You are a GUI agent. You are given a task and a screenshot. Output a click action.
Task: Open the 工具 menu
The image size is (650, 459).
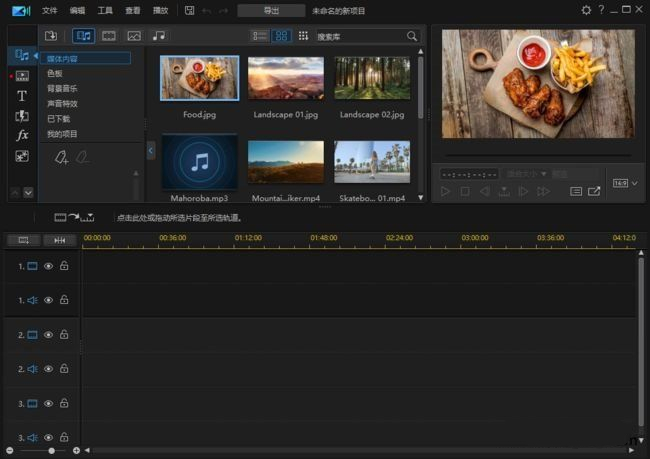[x=105, y=10]
